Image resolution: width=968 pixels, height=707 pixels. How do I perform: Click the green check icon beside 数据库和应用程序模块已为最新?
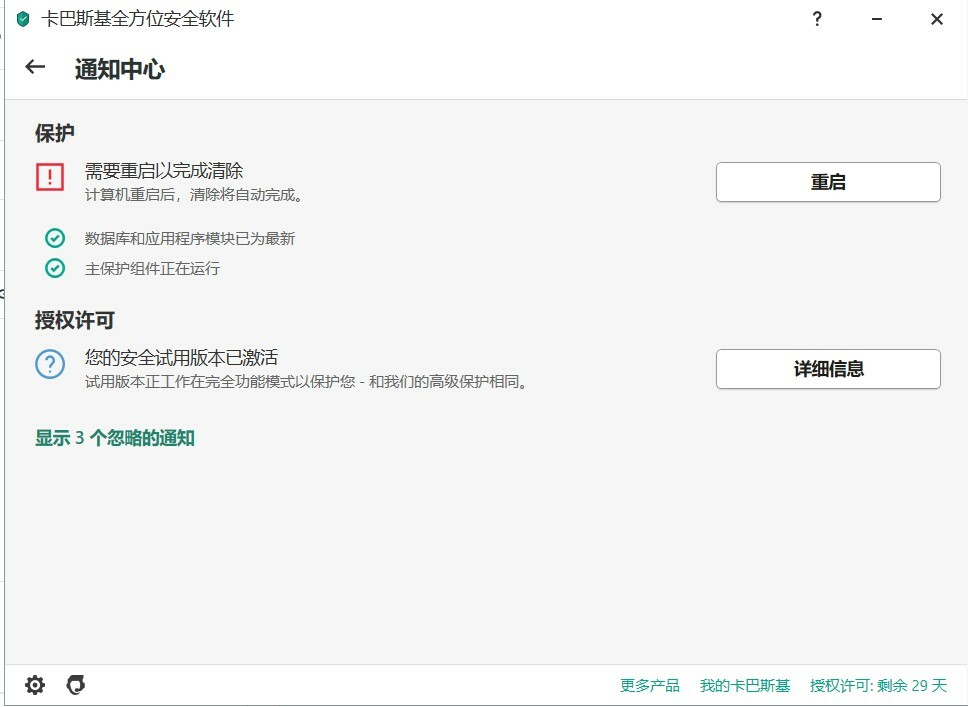55,238
